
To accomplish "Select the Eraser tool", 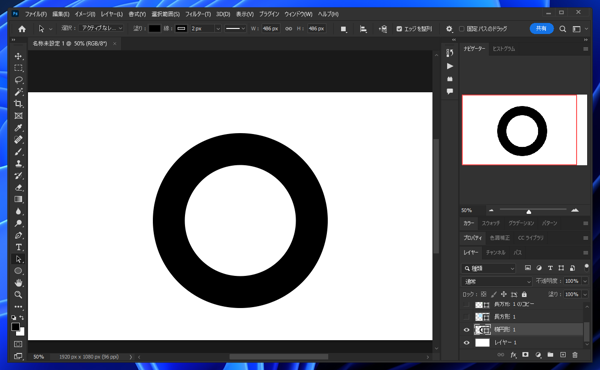I will click(x=18, y=187).
